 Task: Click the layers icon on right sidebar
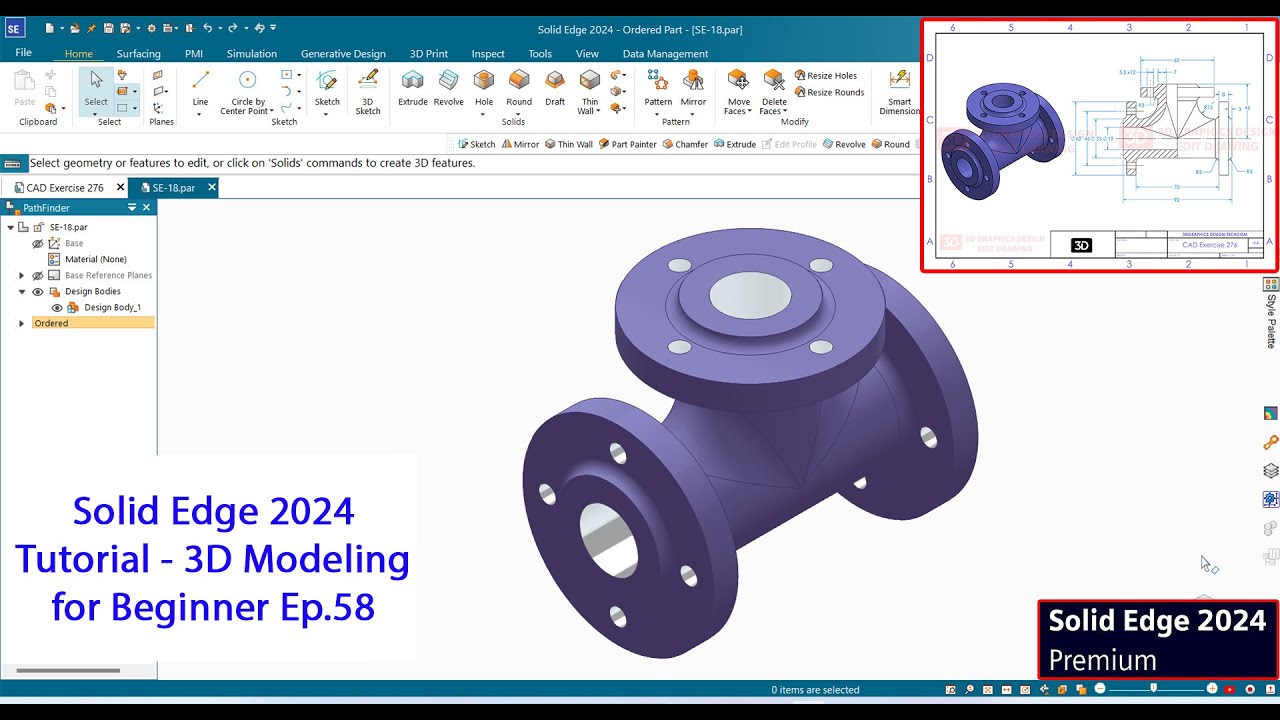coord(1270,471)
